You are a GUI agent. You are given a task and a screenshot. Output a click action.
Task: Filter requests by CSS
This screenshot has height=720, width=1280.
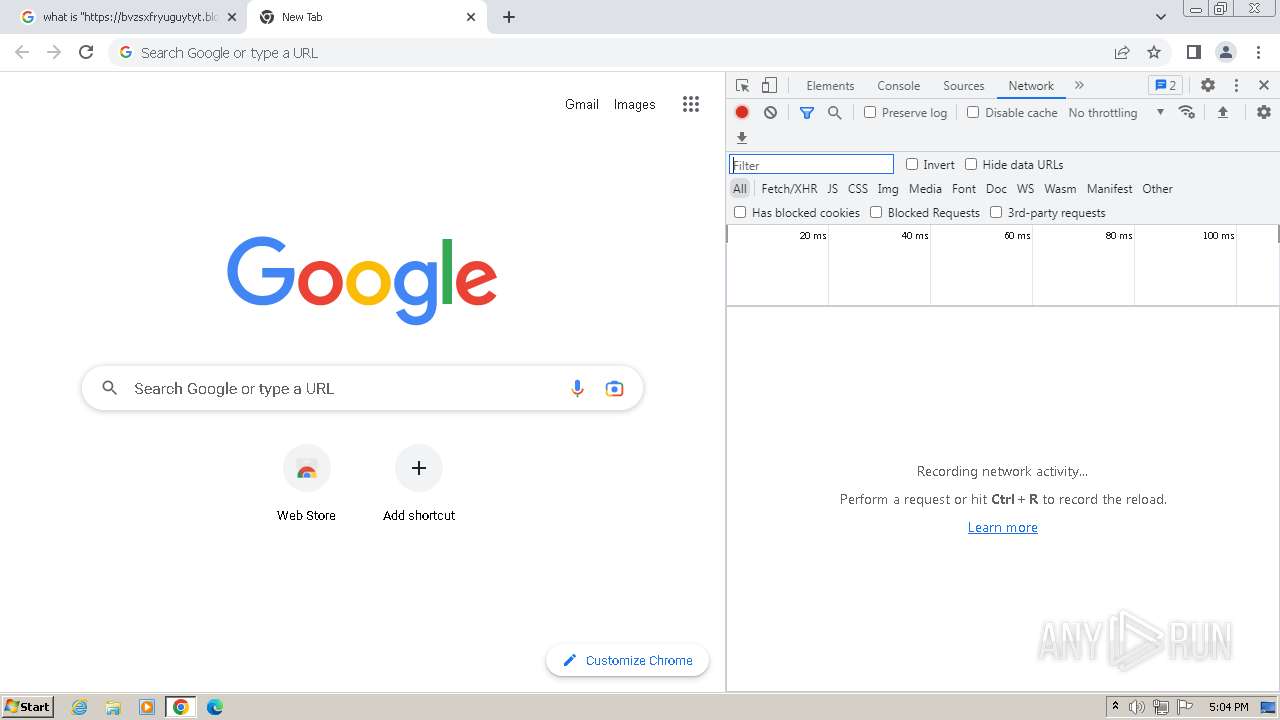[858, 189]
